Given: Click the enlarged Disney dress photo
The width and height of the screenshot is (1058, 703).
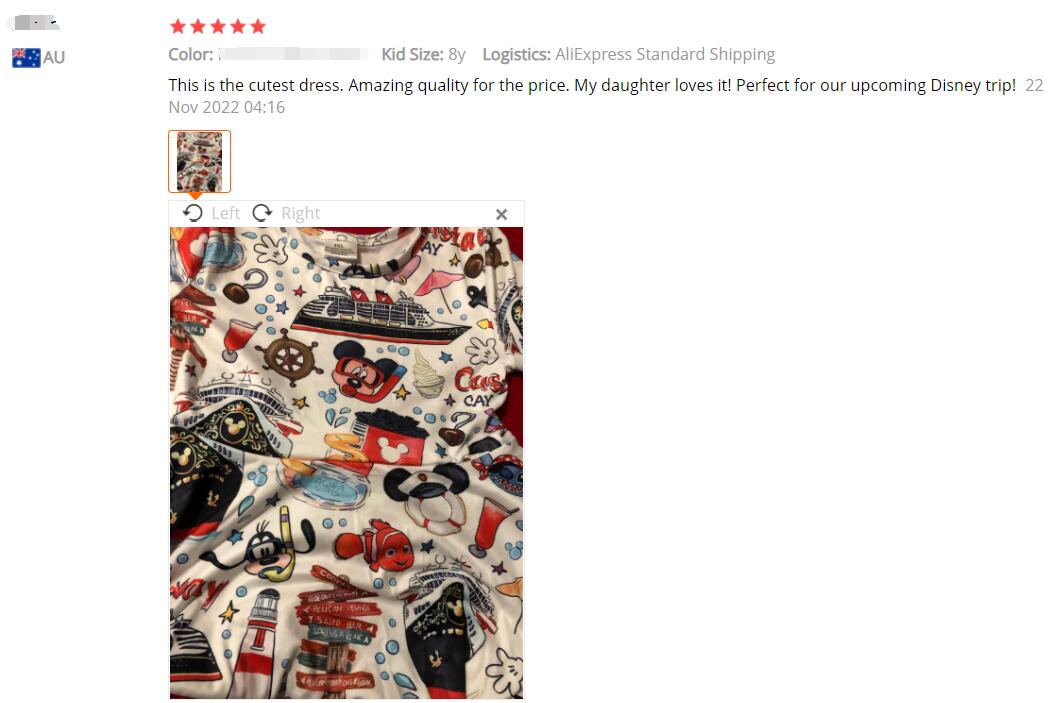Looking at the screenshot, I should (x=346, y=463).
